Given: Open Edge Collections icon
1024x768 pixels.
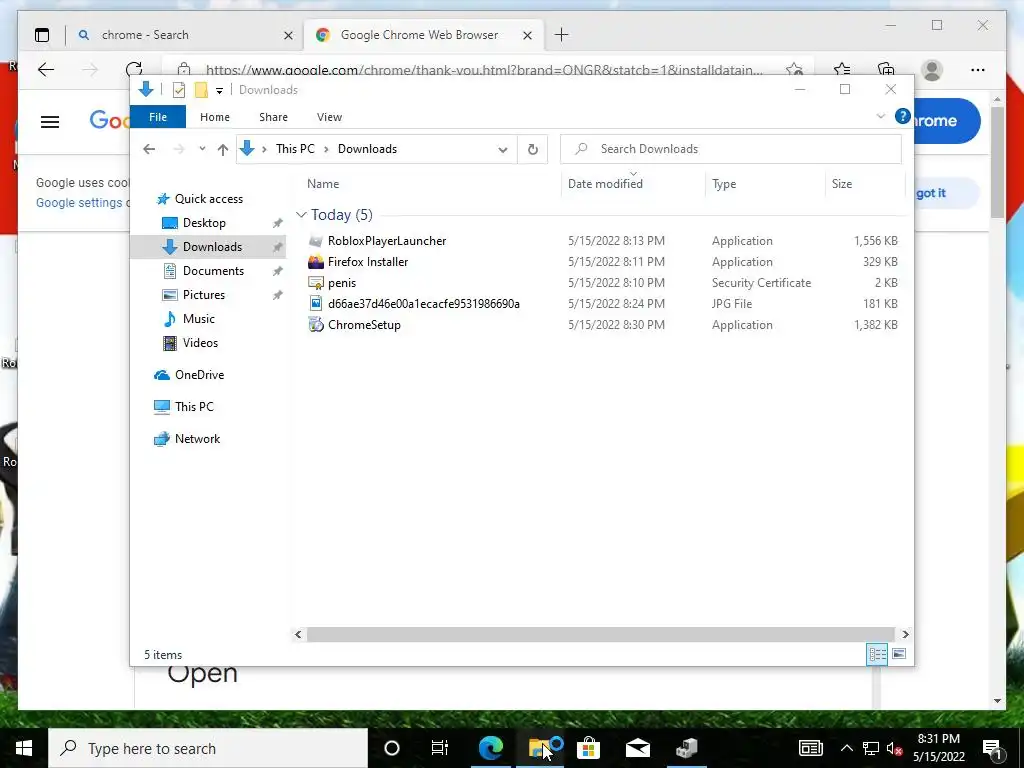Looking at the screenshot, I should pos(886,70).
